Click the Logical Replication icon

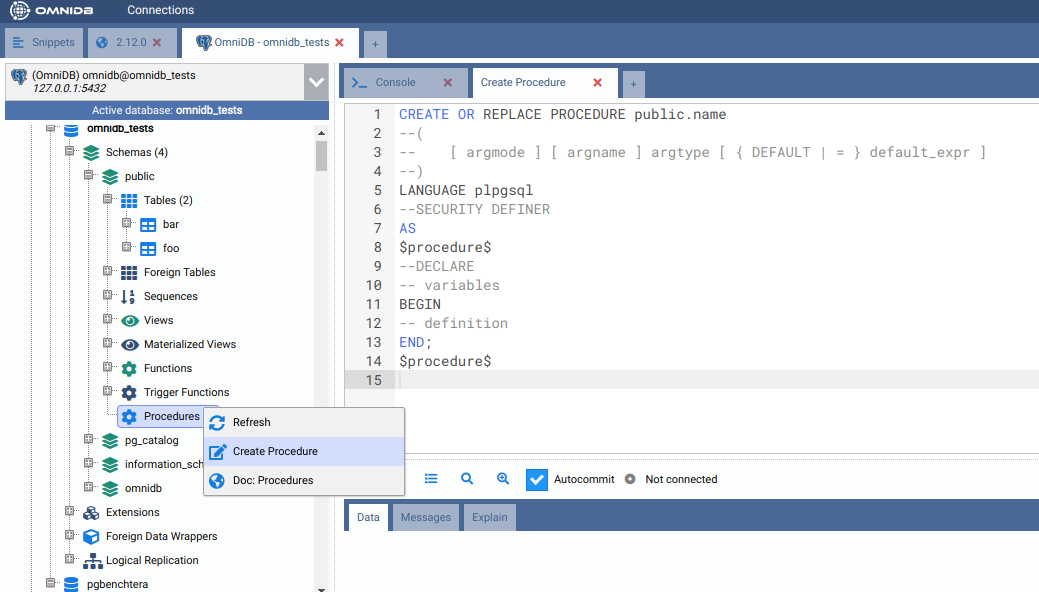click(91, 561)
